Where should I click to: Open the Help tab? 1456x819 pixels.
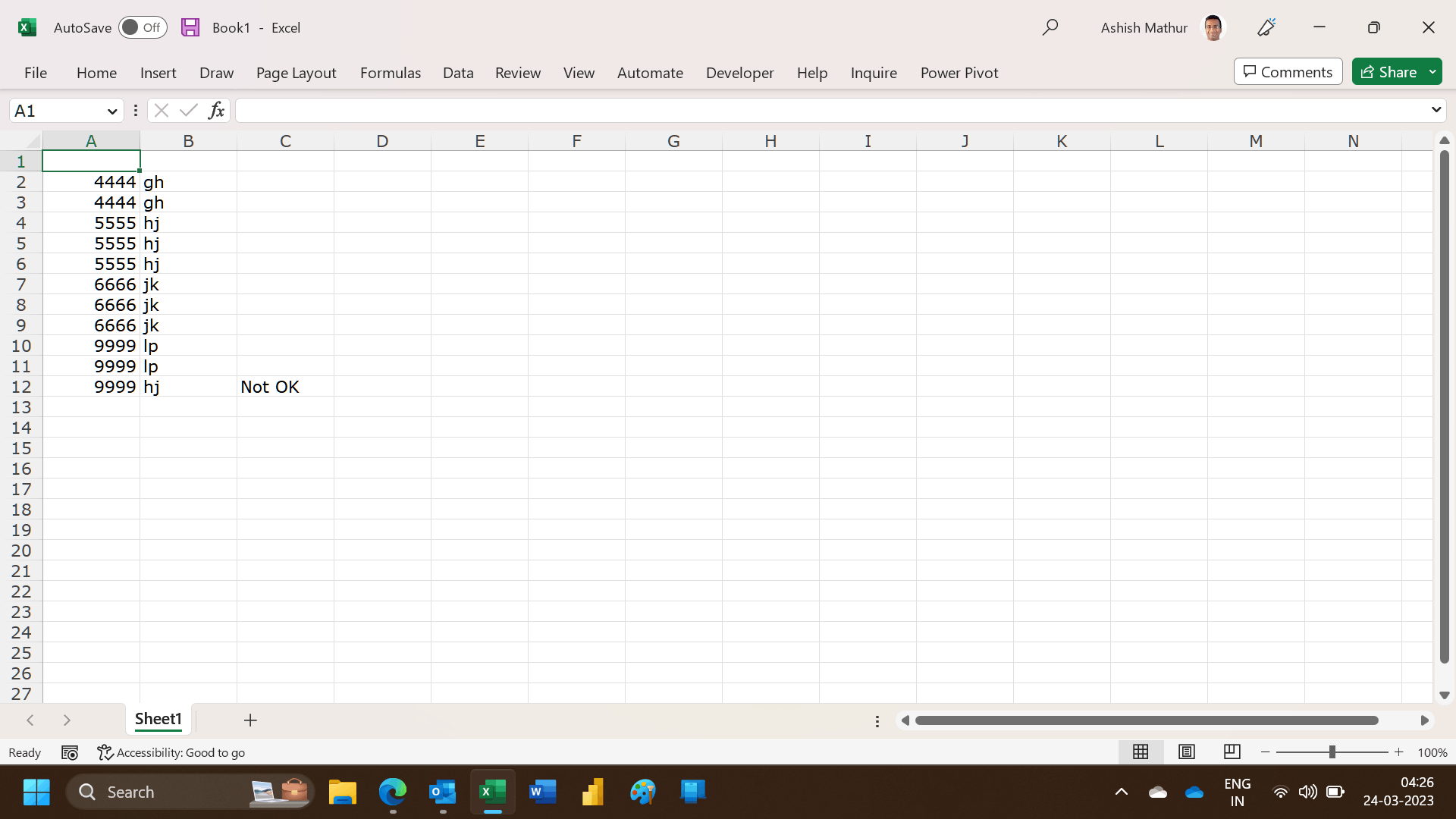pos(811,73)
